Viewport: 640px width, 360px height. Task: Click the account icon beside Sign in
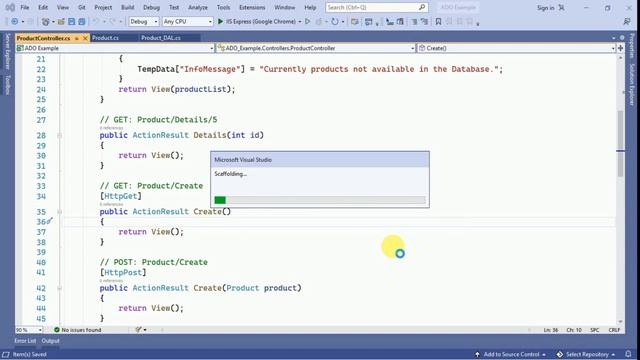coord(562,8)
